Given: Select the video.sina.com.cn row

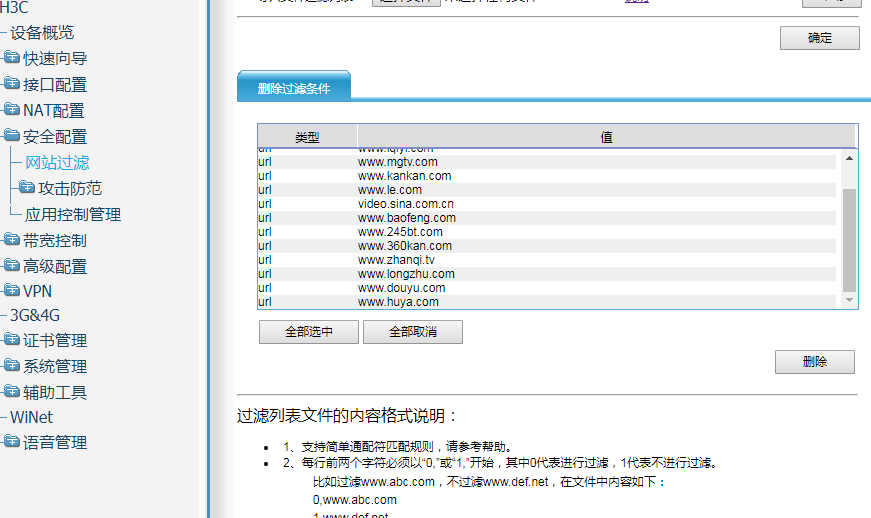Looking at the screenshot, I should 547,204.
